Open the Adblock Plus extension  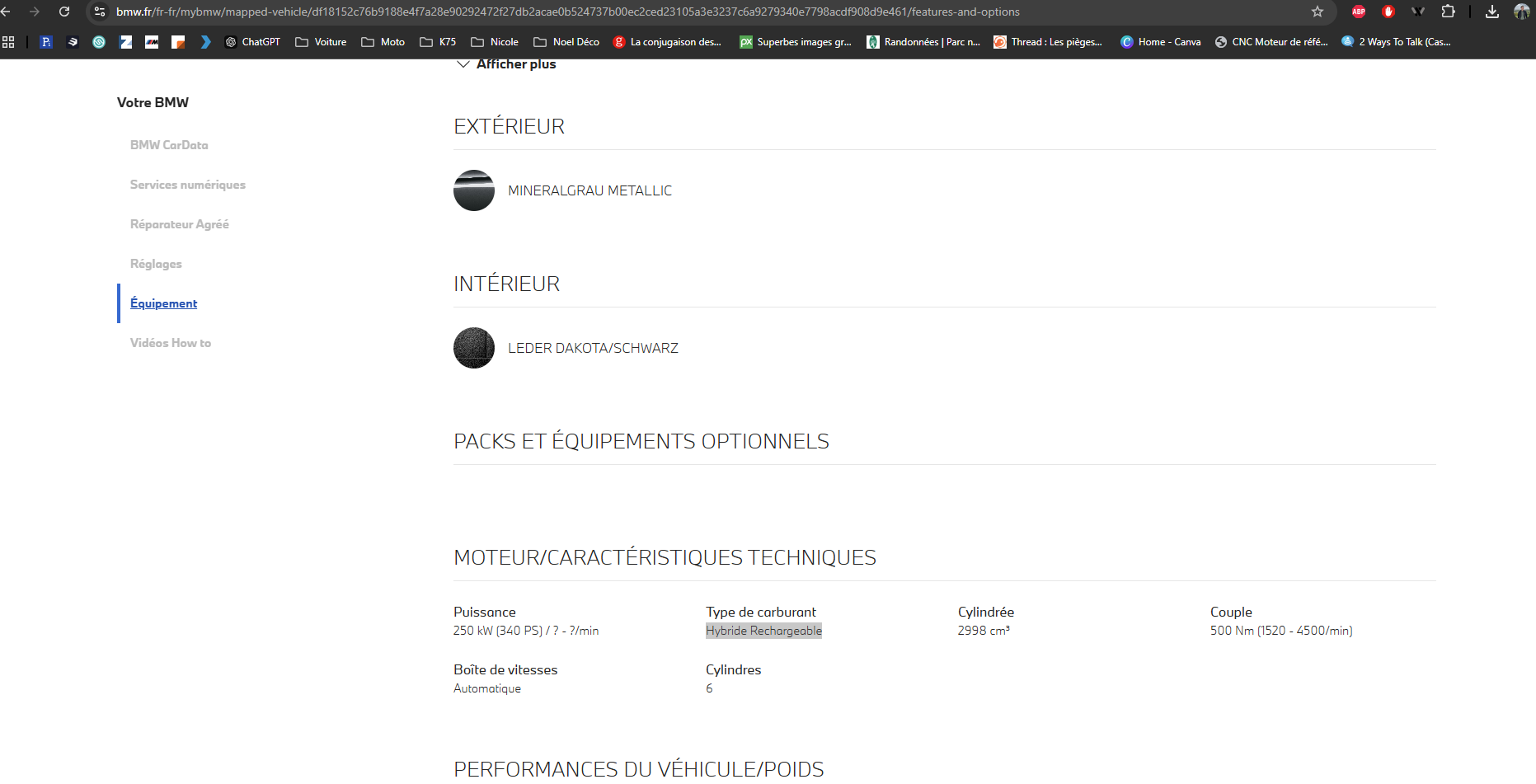tap(1359, 12)
